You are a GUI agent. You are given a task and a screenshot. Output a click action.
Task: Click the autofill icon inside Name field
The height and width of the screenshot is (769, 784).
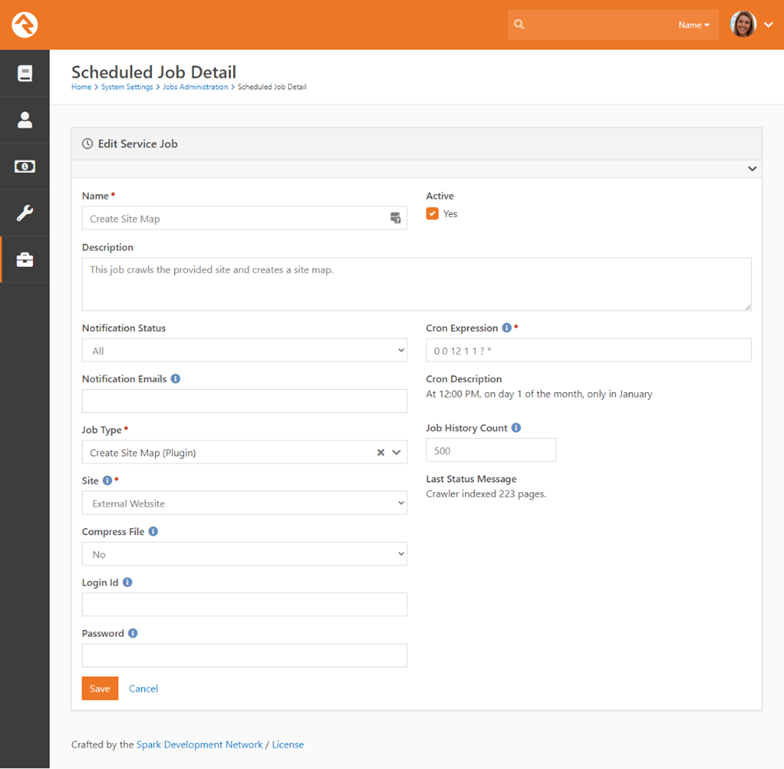(x=396, y=218)
